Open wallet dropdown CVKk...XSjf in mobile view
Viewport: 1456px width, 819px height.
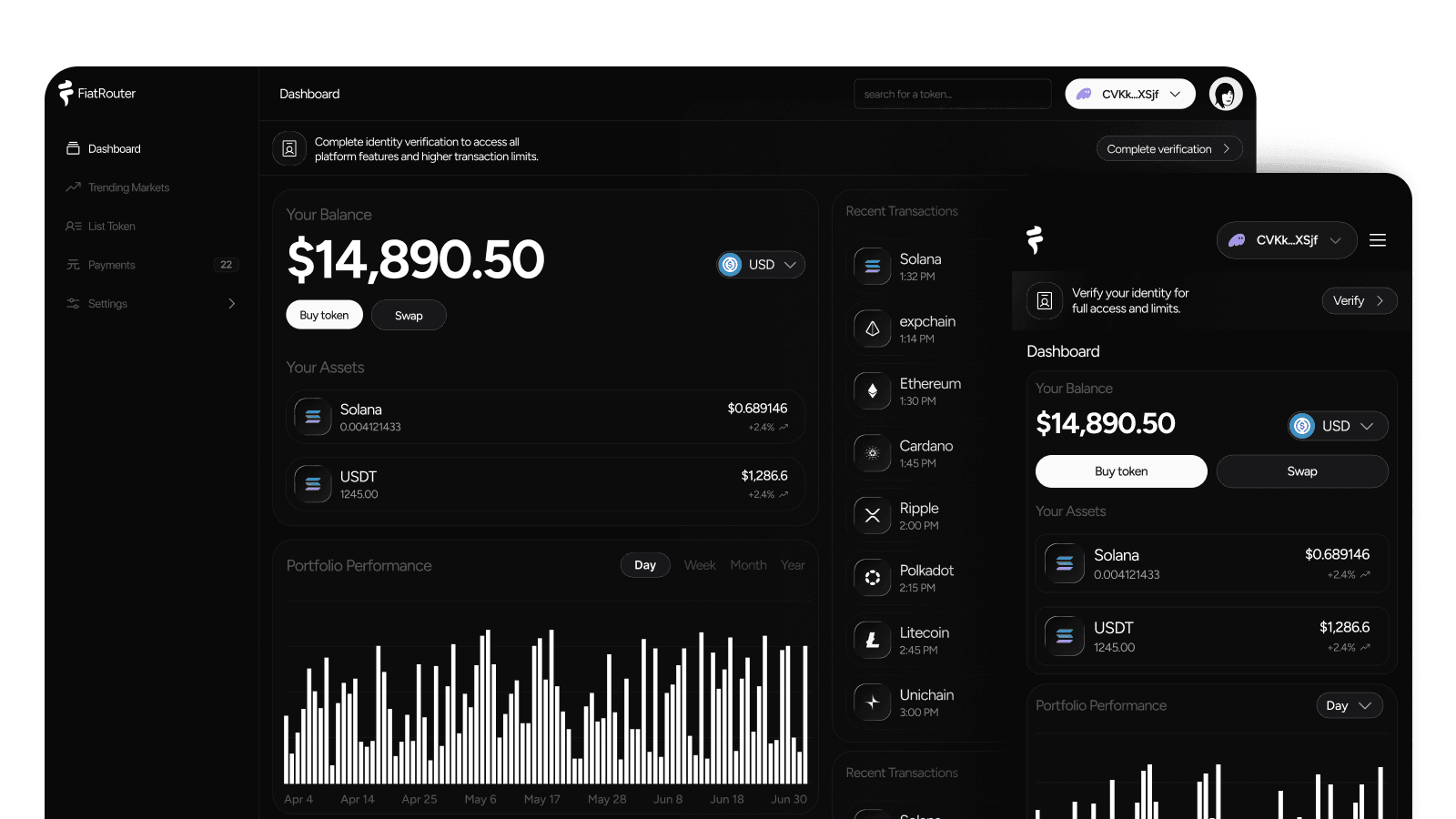[1287, 240]
